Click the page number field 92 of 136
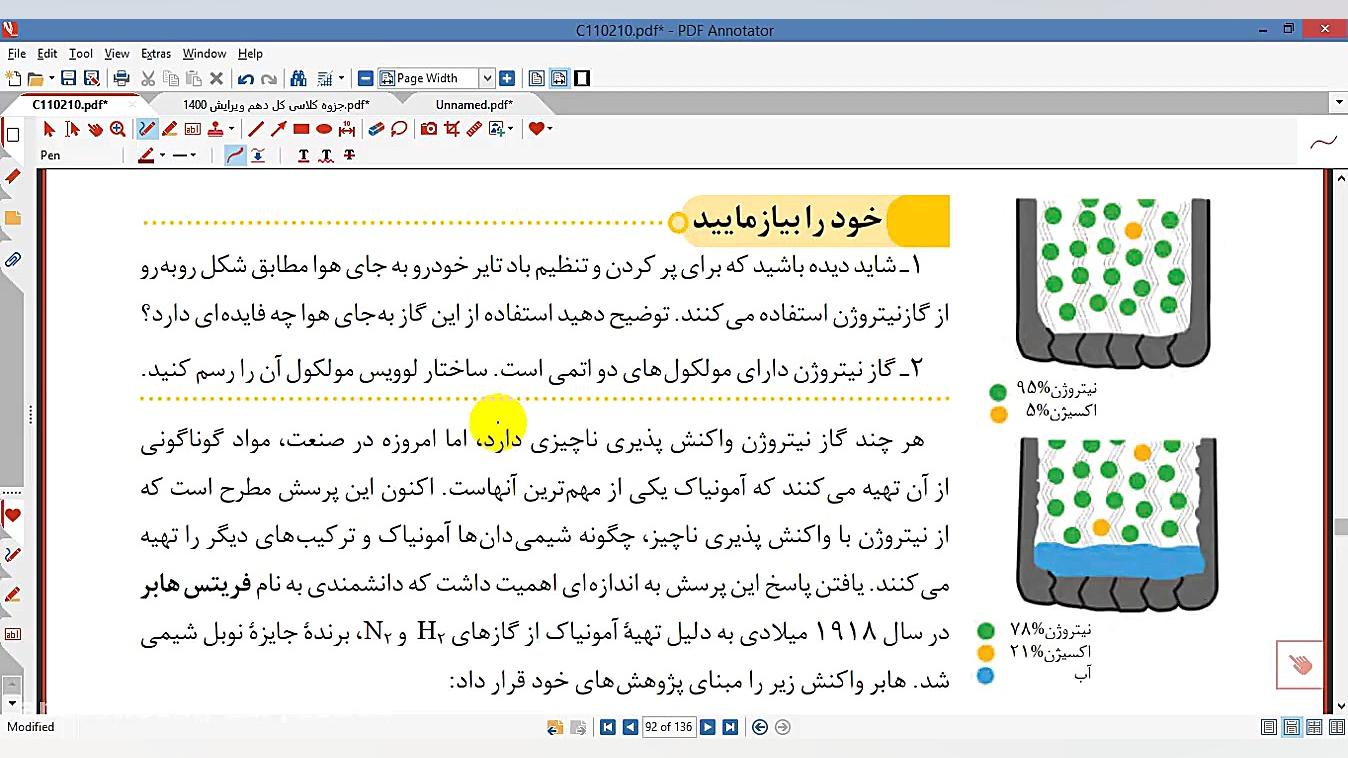Screen dimensions: 1348x758 (669, 727)
